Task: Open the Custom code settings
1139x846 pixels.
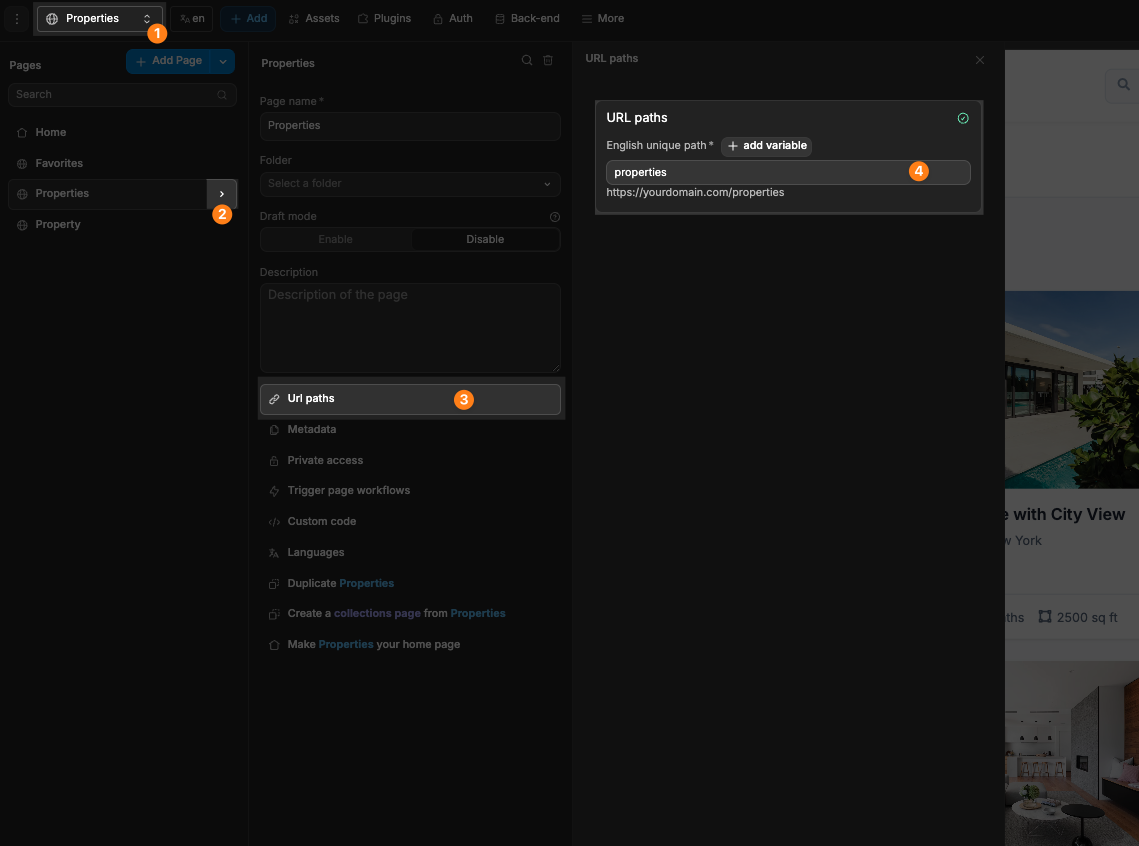Action: click(322, 521)
